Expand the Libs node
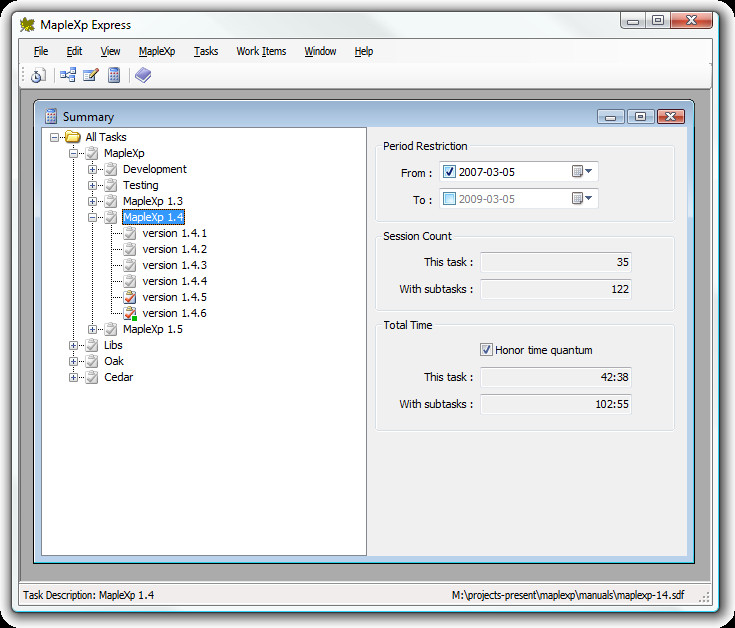This screenshot has width=735, height=628. [73, 345]
